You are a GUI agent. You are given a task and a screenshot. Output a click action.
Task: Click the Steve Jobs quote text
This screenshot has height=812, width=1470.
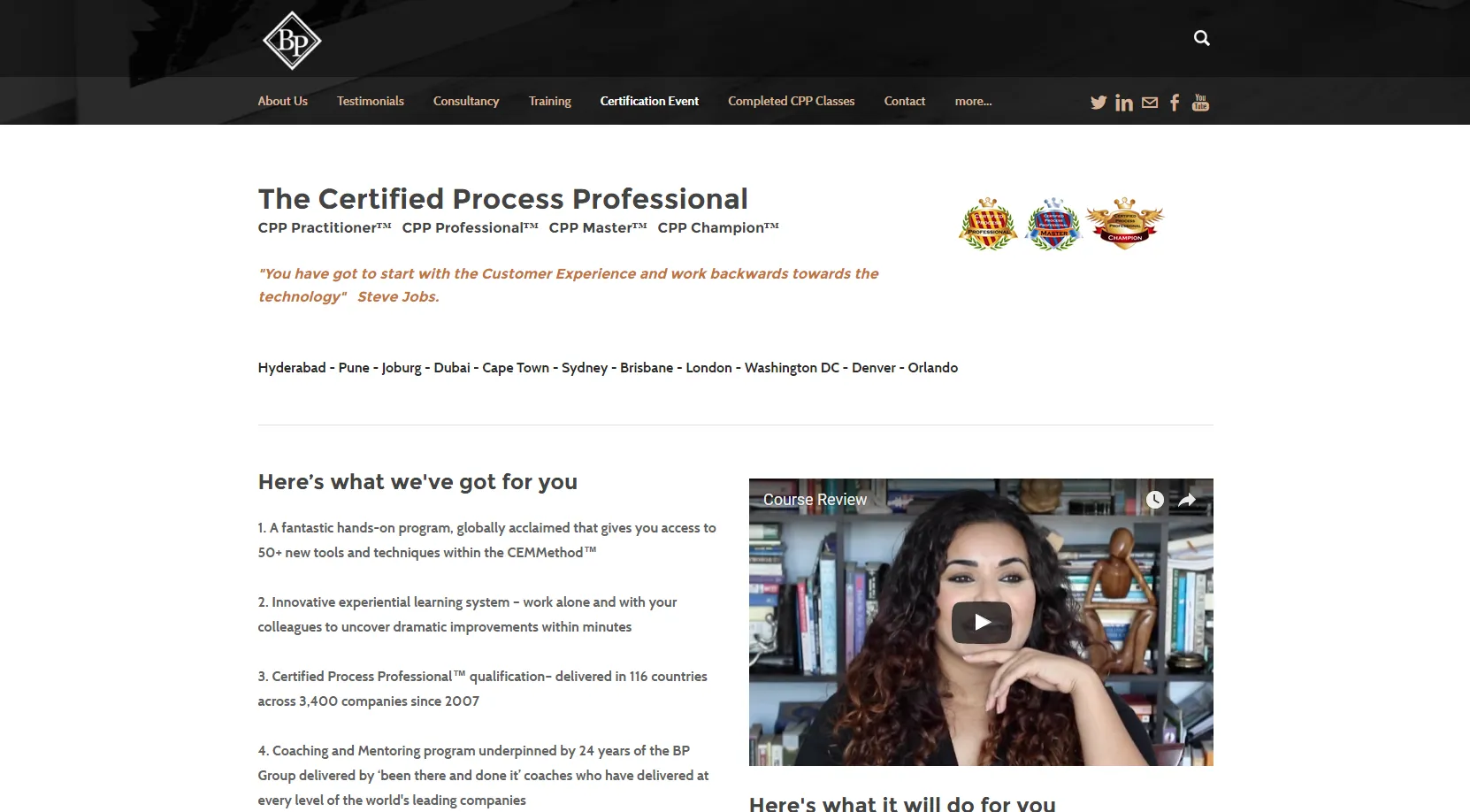[x=568, y=285]
